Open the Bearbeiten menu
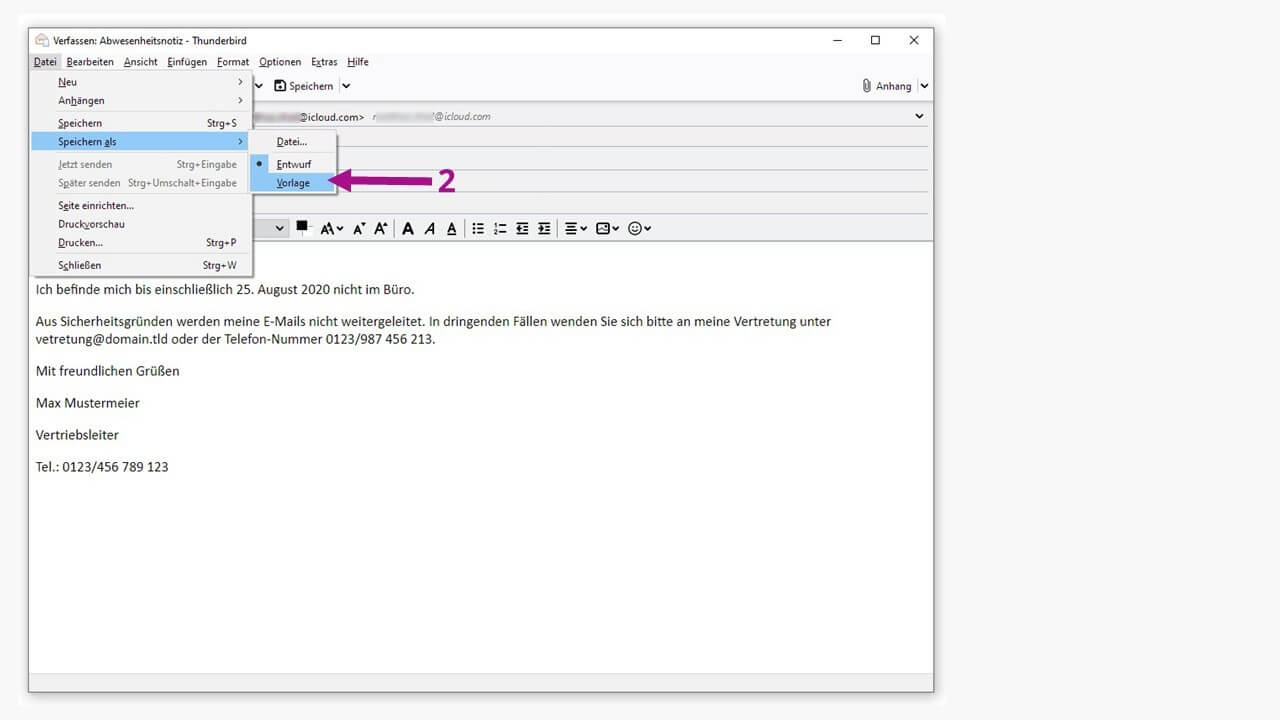The width and height of the screenshot is (1280, 720). (90, 62)
